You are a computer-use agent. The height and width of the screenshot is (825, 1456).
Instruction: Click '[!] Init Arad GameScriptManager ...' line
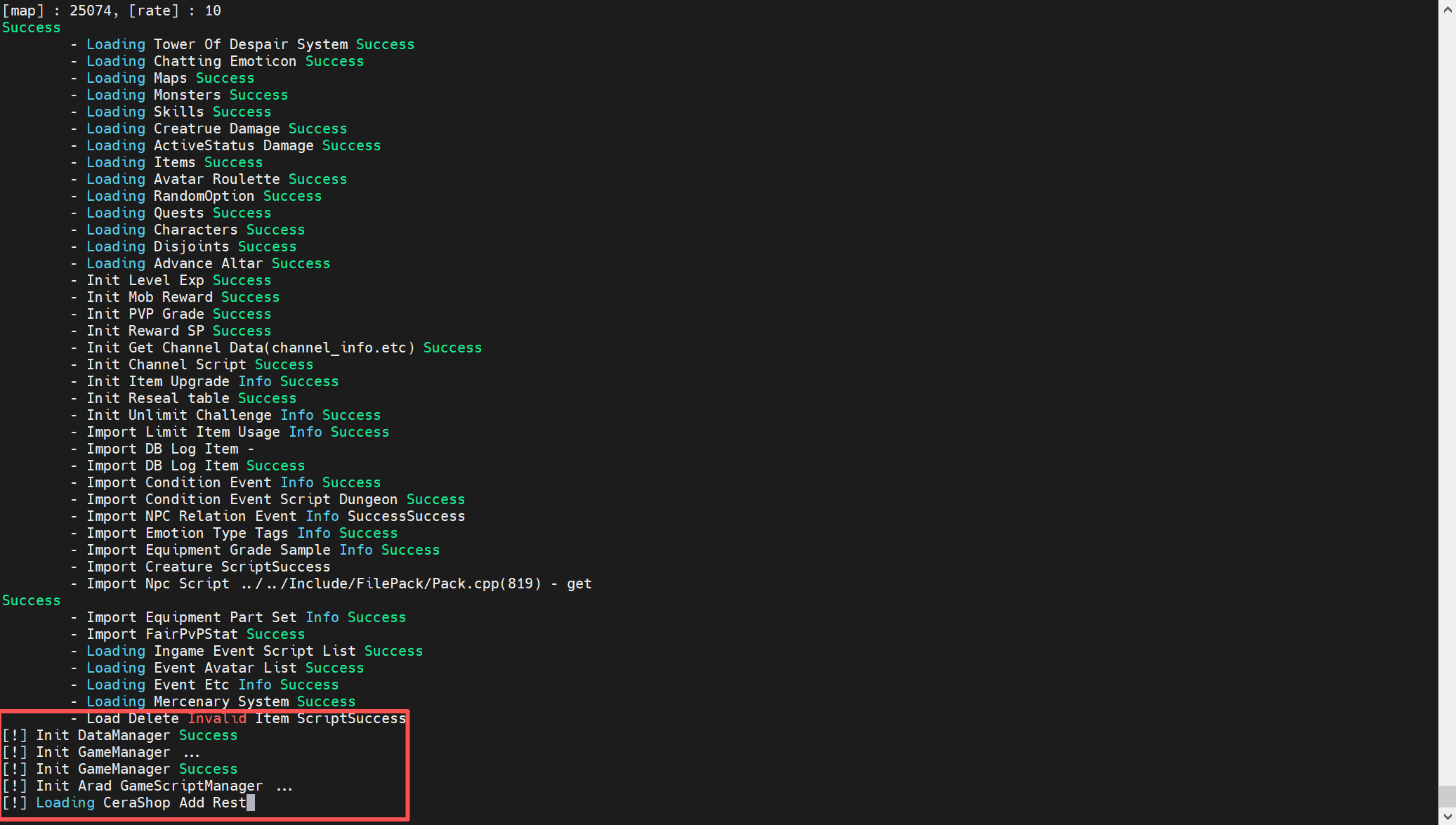click(x=147, y=786)
